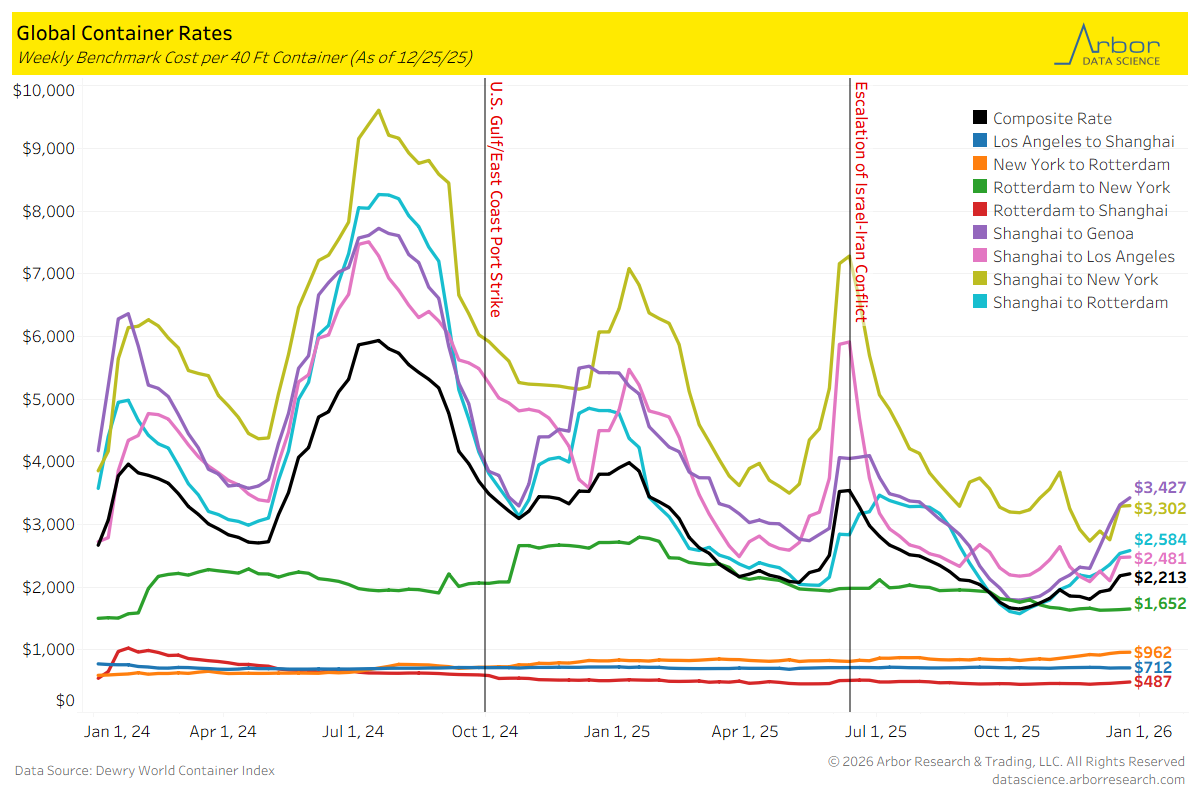The width and height of the screenshot is (1200, 800).
Task: Click the U.S. Gulf/East Coast Port Strike annotation
Action: coord(496,198)
